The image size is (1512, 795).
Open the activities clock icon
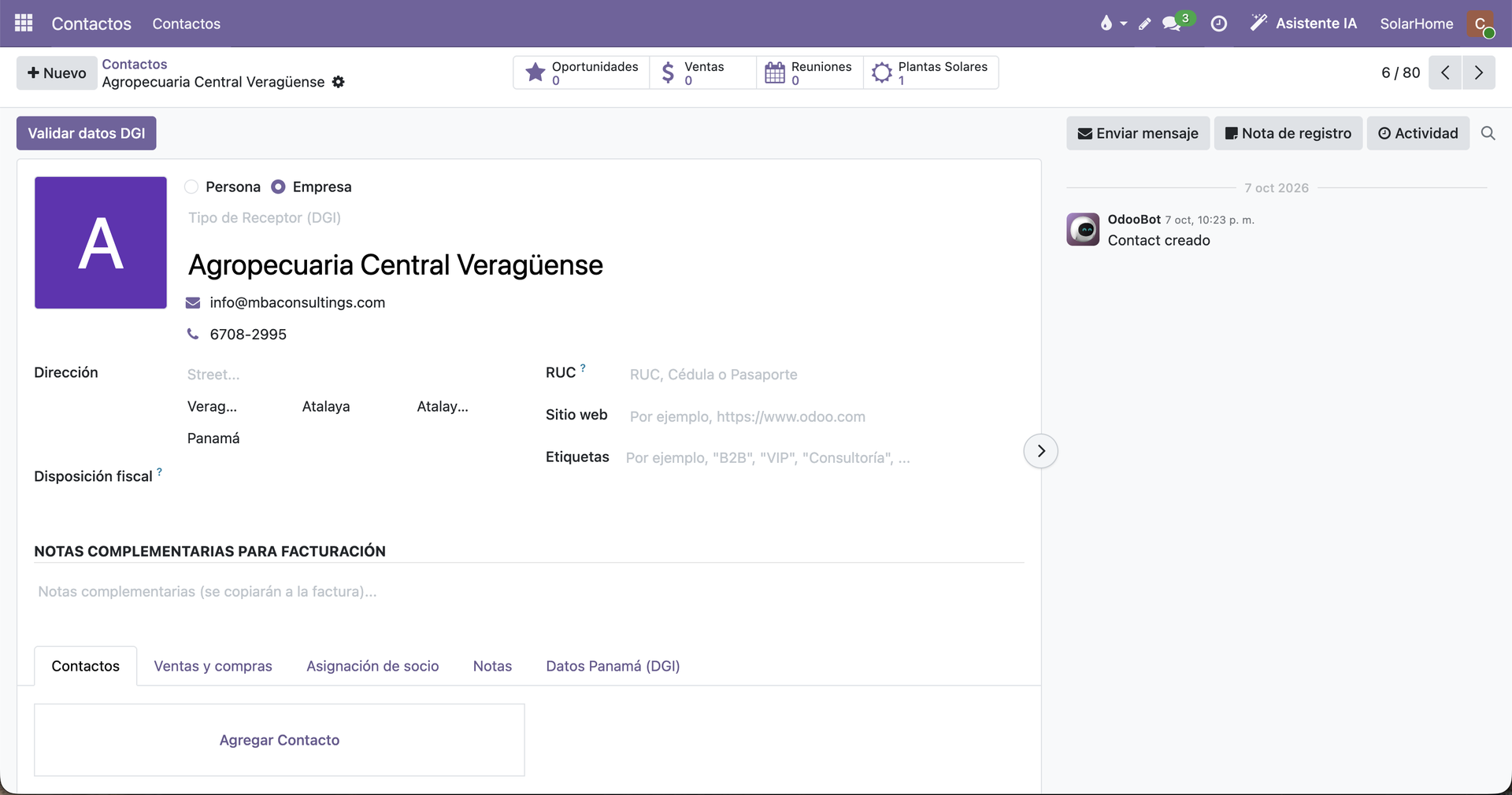coord(1218,24)
